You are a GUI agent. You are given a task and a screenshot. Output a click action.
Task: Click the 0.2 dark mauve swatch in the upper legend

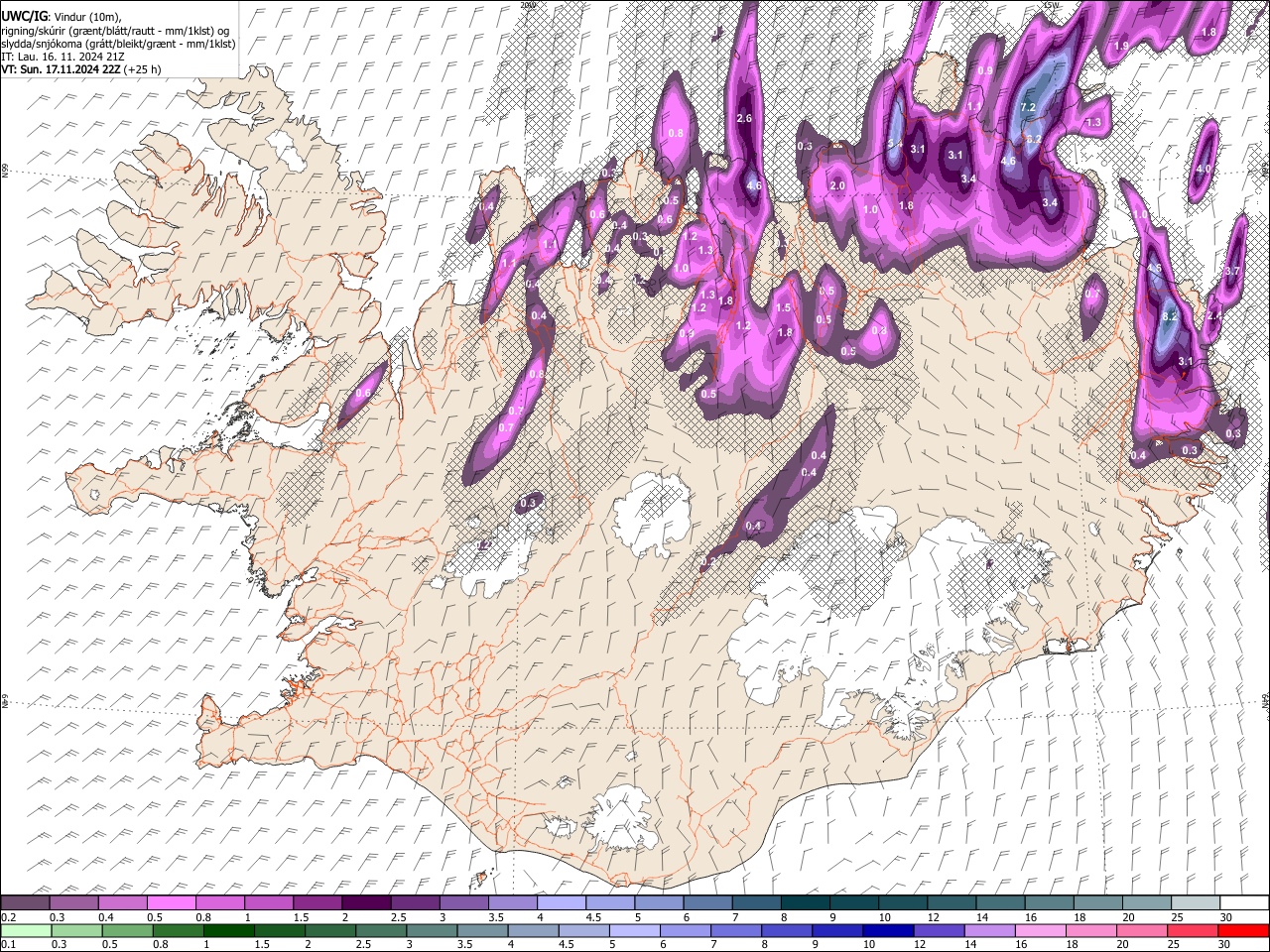(x=25, y=902)
